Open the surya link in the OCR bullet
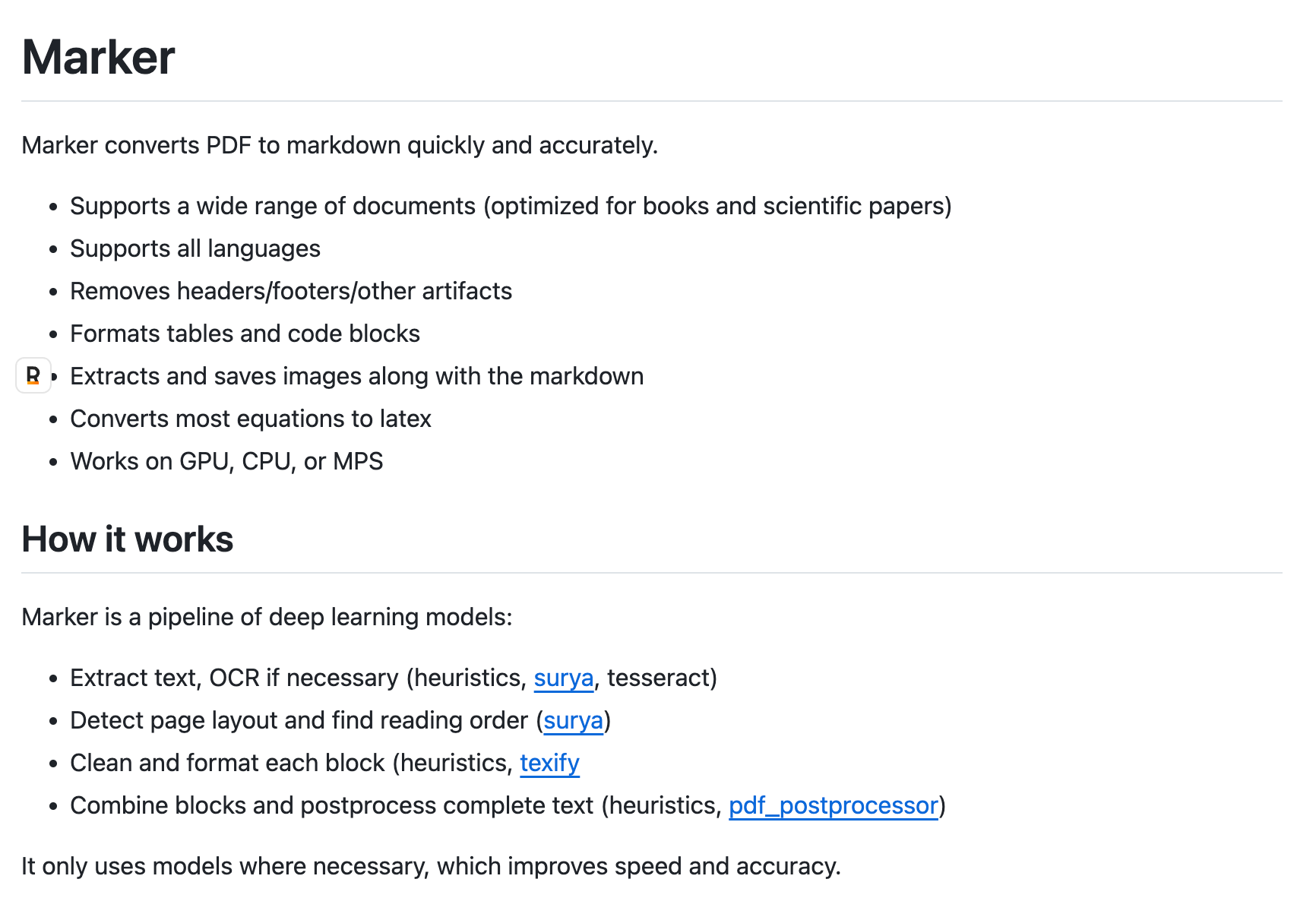The width and height of the screenshot is (1316, 898). pos(563,678)
